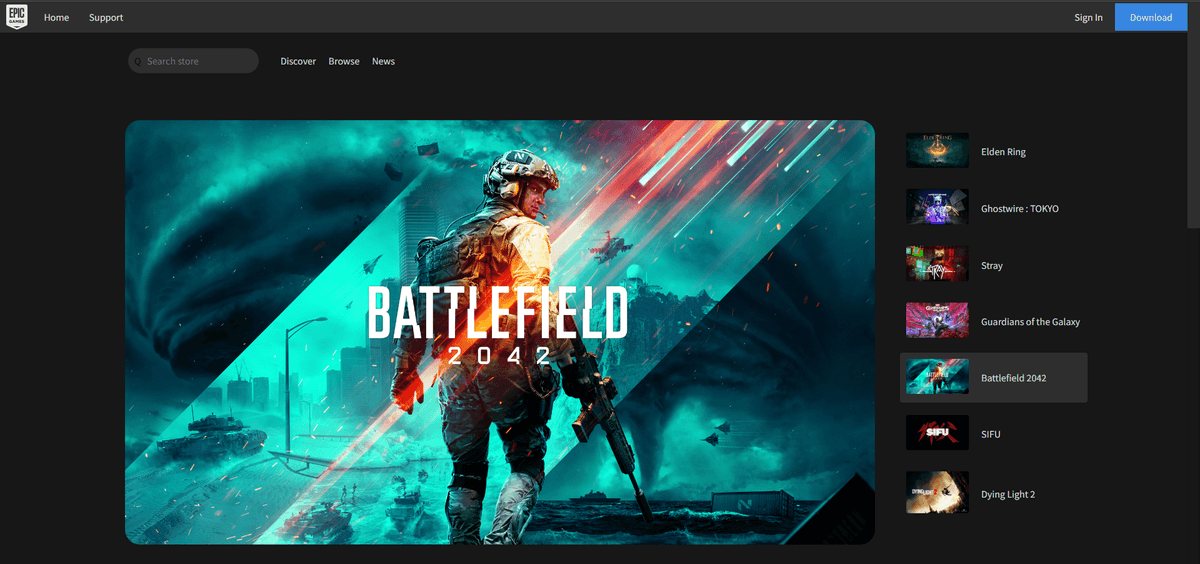Image resolution: width=1200 pixels, height=564 pixels.
Task: Switch to the Discover tab
Action: point(298,61)
